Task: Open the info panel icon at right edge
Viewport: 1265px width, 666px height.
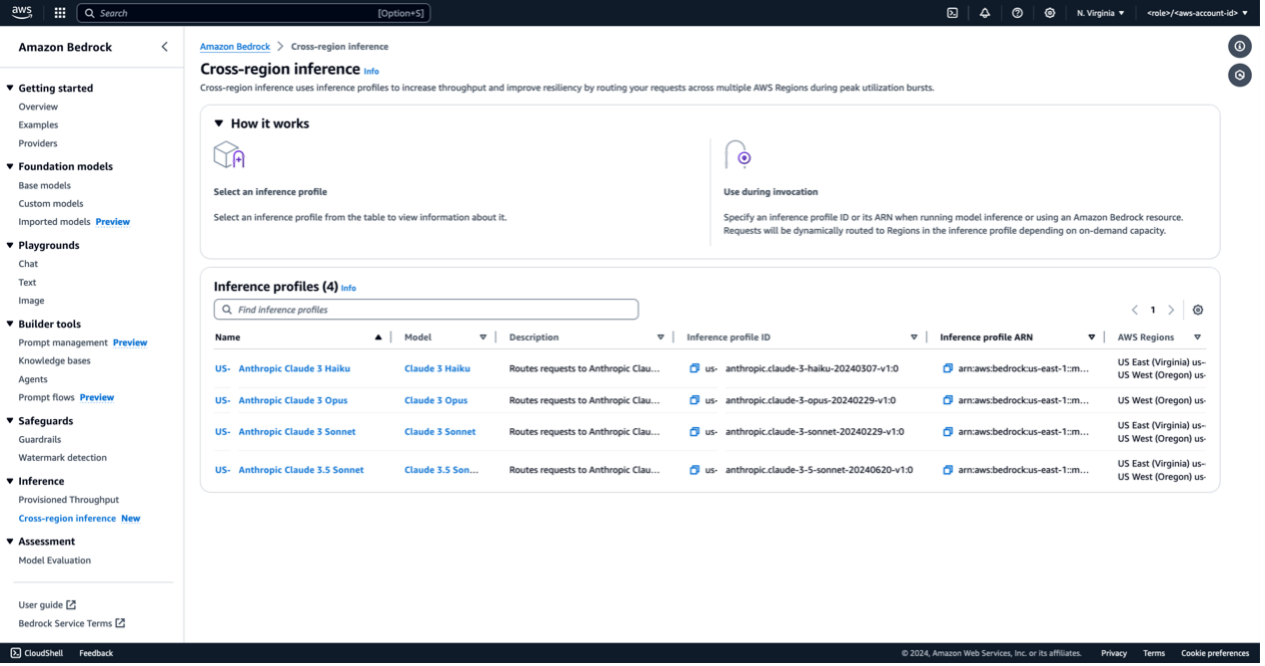Action: (1239, 46)
